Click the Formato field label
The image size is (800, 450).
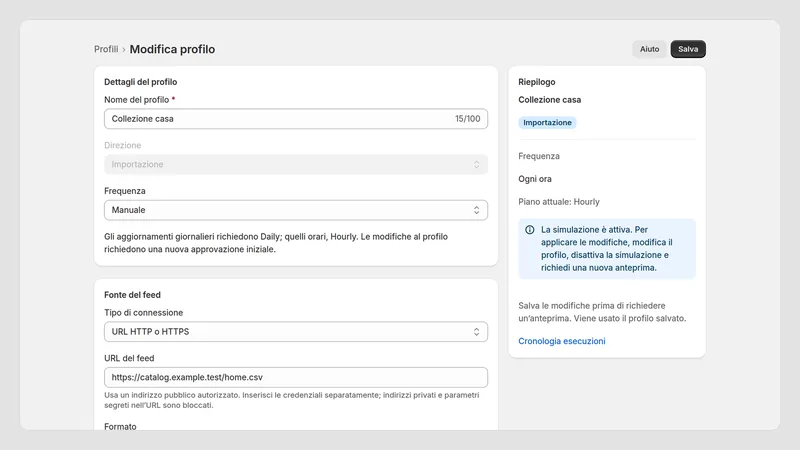[120, 427]
